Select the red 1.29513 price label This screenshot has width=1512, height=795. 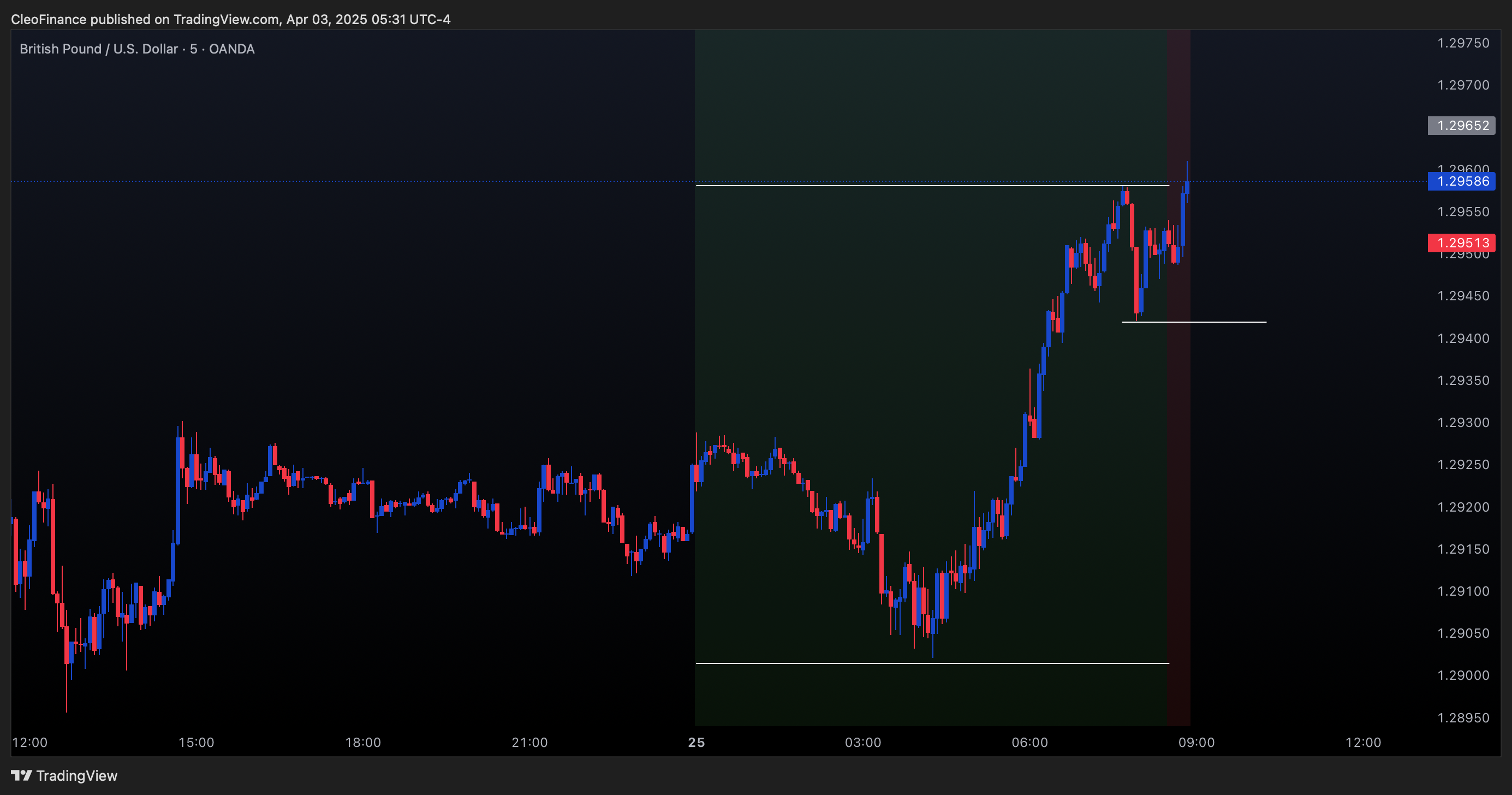(1461, 243)
